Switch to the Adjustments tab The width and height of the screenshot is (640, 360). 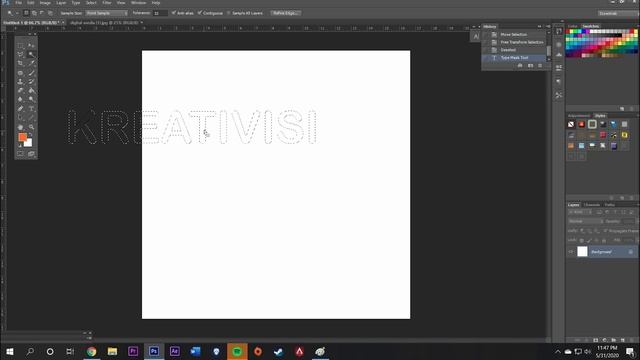pyautogui.click(x=579, y=116)
